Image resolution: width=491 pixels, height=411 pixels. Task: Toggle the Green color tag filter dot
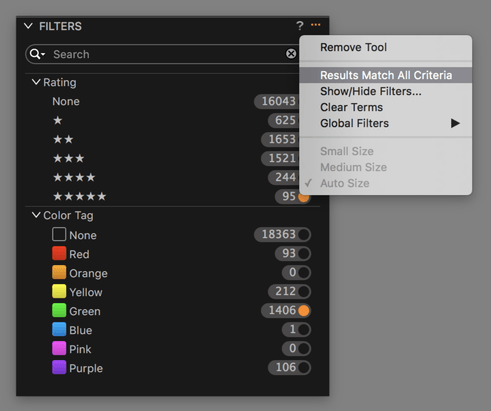pyautogui.click(x=304, y=311)
